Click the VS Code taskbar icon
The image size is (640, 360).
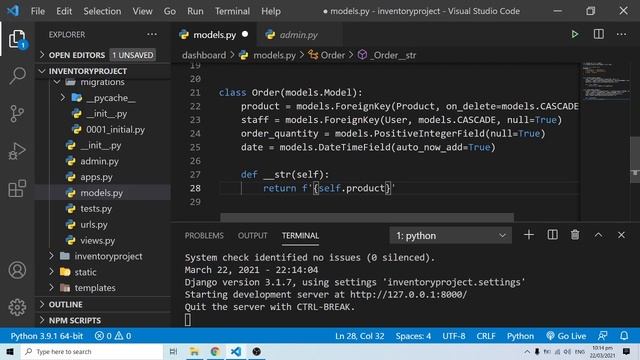[236, 351]
